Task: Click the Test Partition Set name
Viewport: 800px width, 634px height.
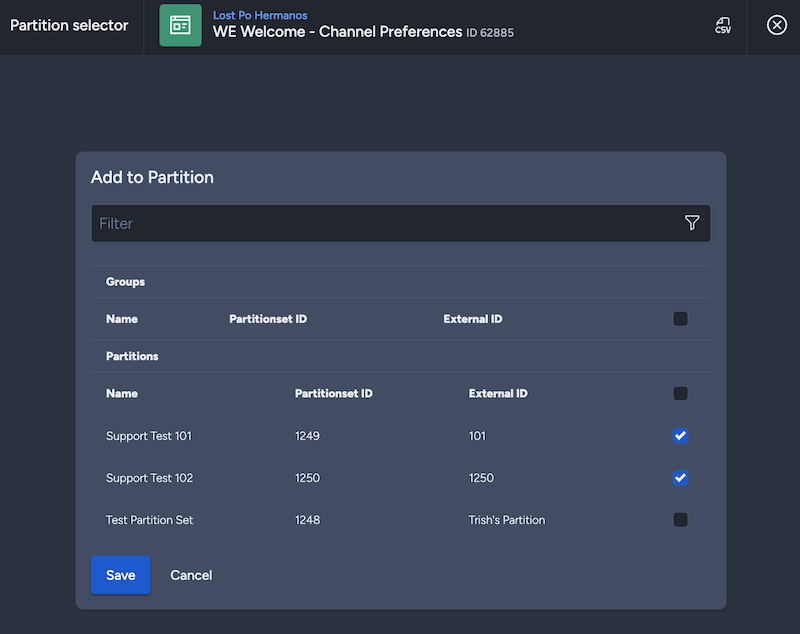Action: (x=149, y=520)
